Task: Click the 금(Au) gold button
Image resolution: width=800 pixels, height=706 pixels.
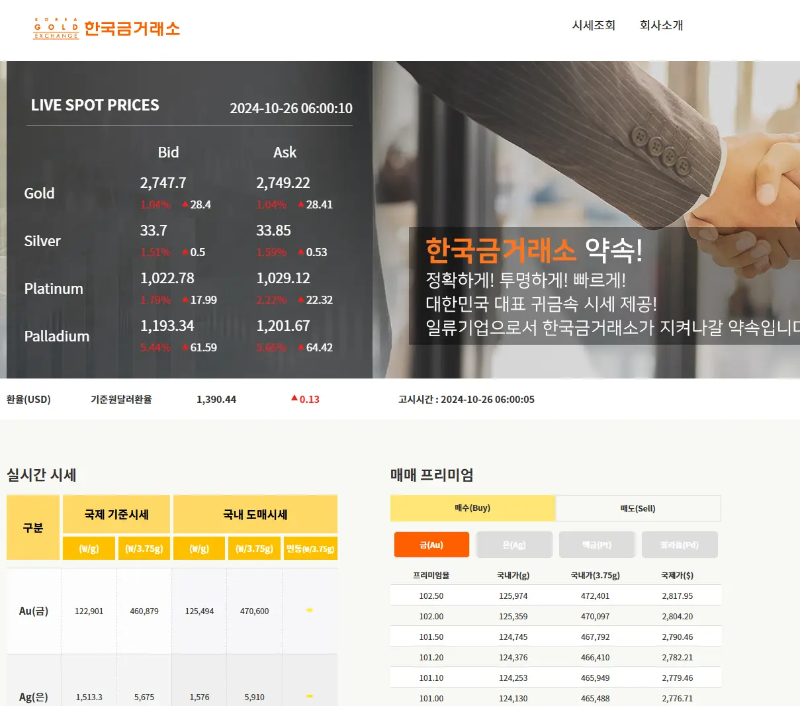Action: pyautogui.click(x=429, y=544)
